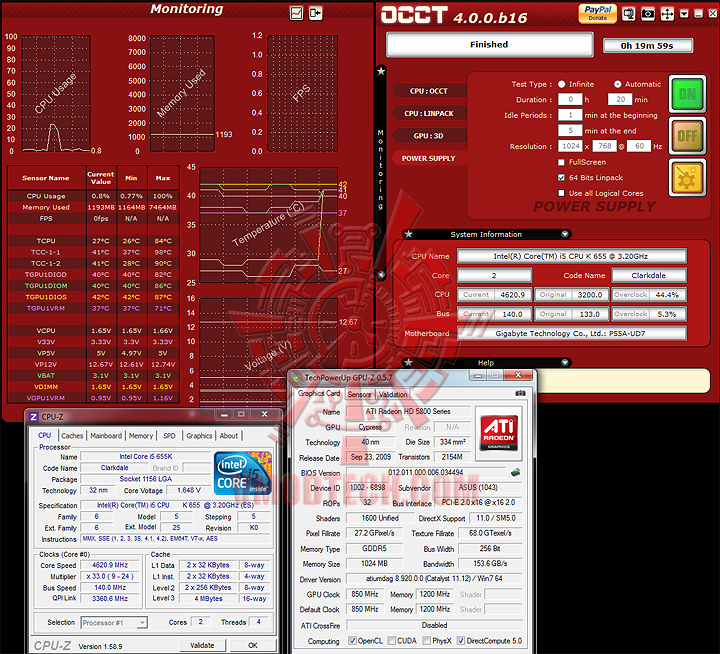This screenshot has height=654, width=720.
Task: Select the Automatic test type radio button
Action: click(x=618, y=84)
